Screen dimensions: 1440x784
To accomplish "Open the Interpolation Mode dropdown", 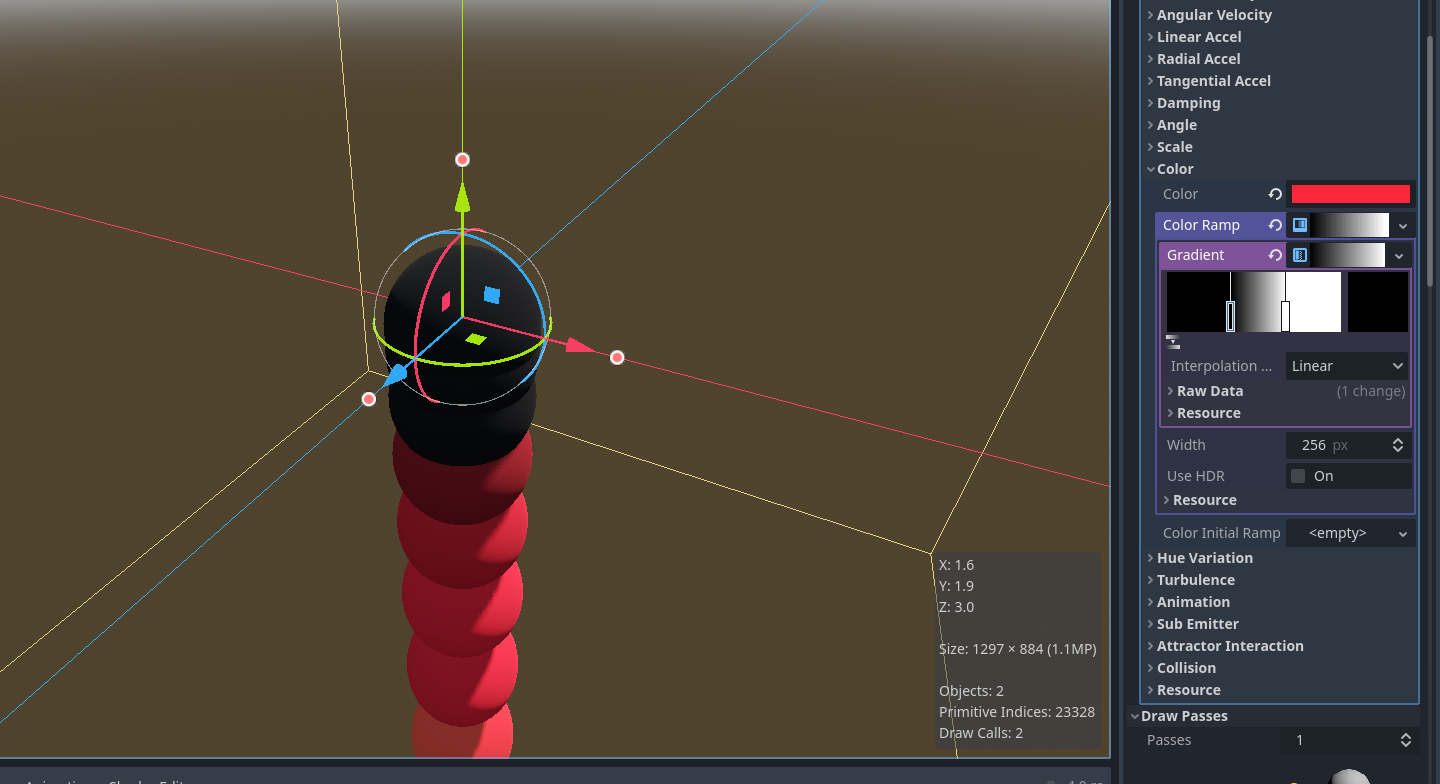I will [1345, 365].
